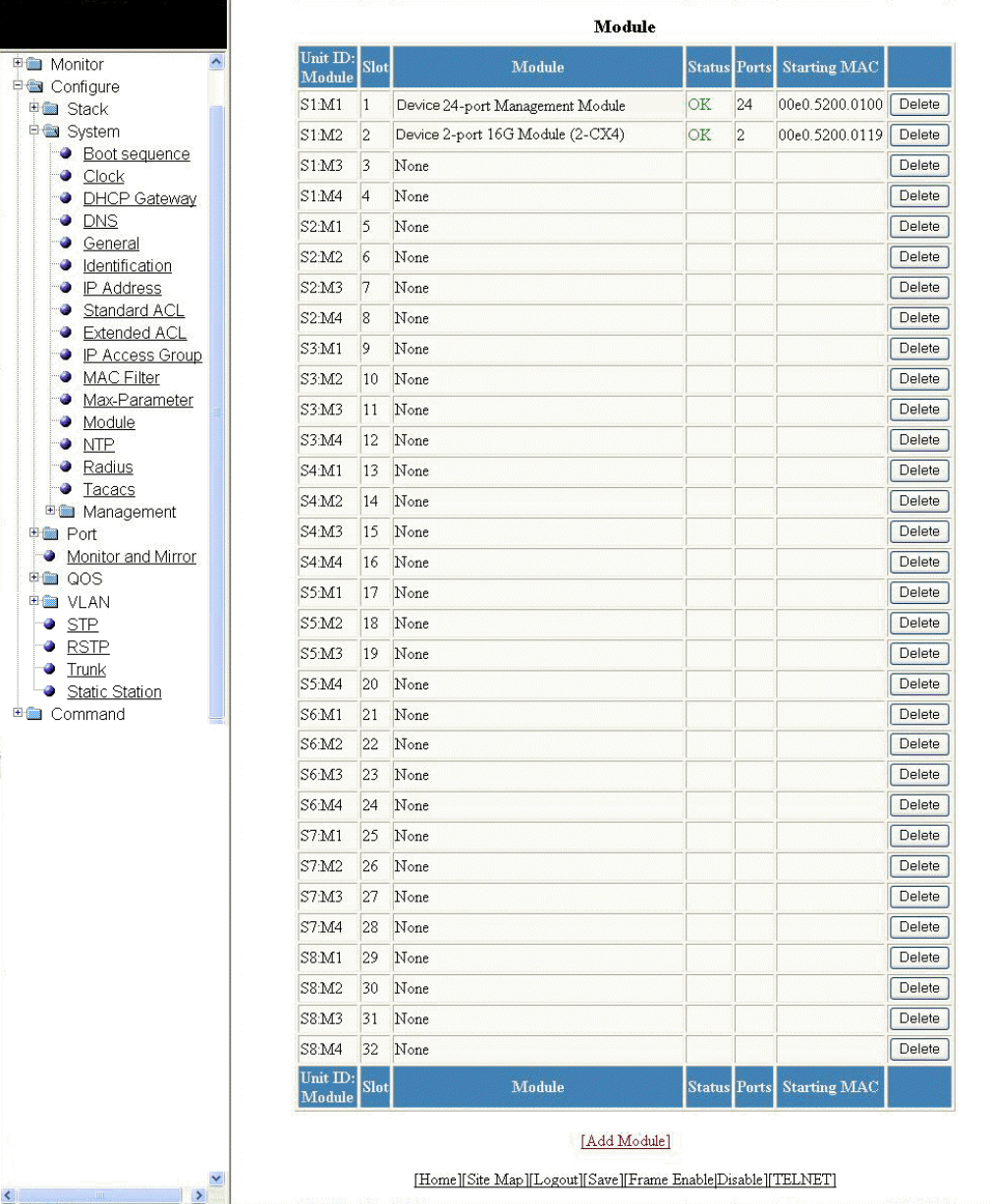This screenshot has width=991, height=1204.
Task: Open IP Address configuration
Action: click(x=122, y=289)
